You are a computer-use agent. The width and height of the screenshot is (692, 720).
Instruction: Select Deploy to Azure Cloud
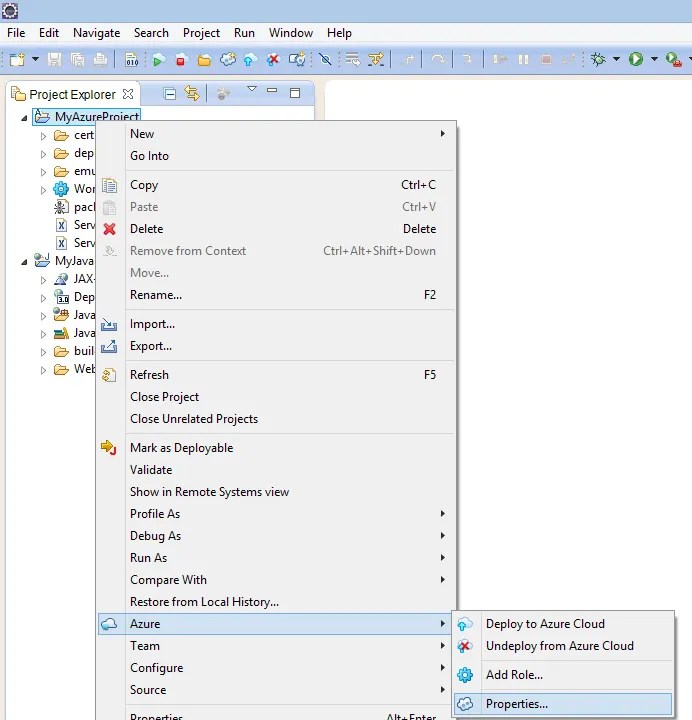[x=563, y=624]
